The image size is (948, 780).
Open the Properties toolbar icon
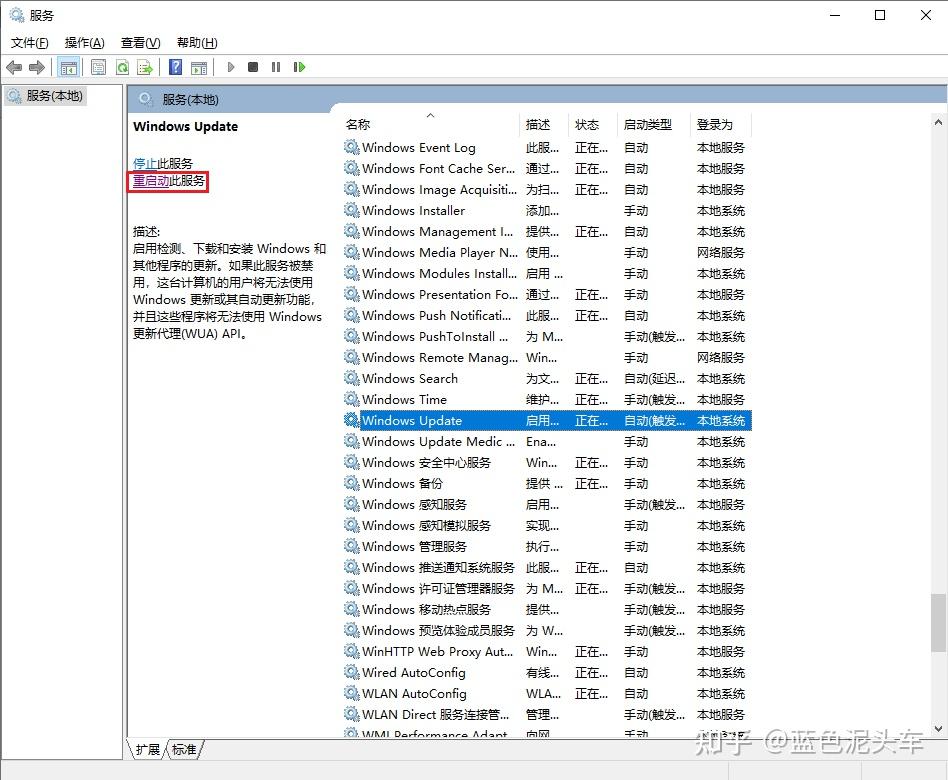click(x=99, y=67)
